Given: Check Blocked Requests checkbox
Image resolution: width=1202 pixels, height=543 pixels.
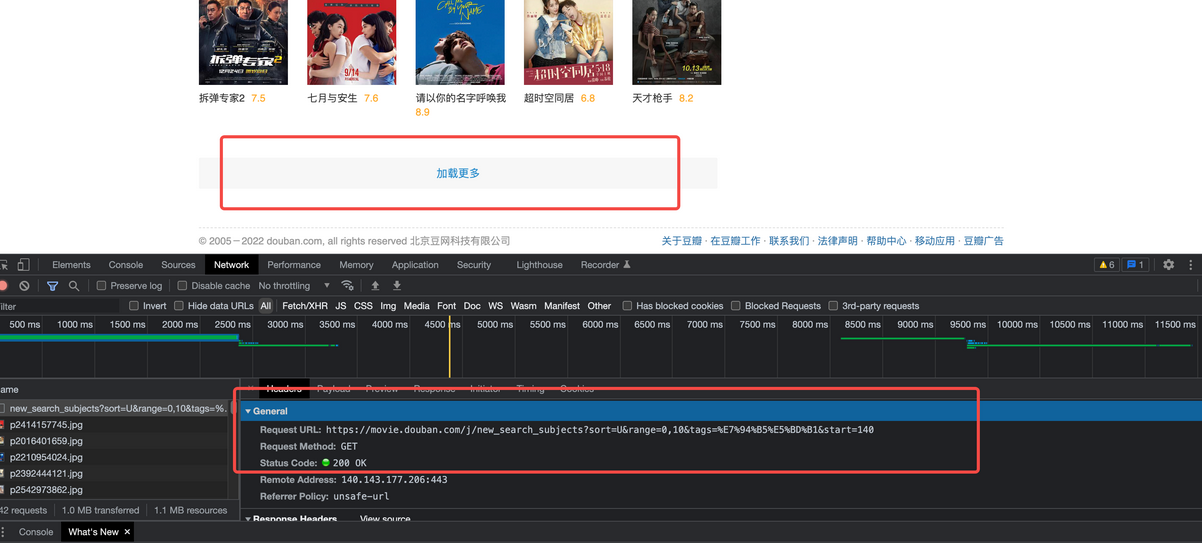Looking at the screenshot, I should (x=735, y=306).
